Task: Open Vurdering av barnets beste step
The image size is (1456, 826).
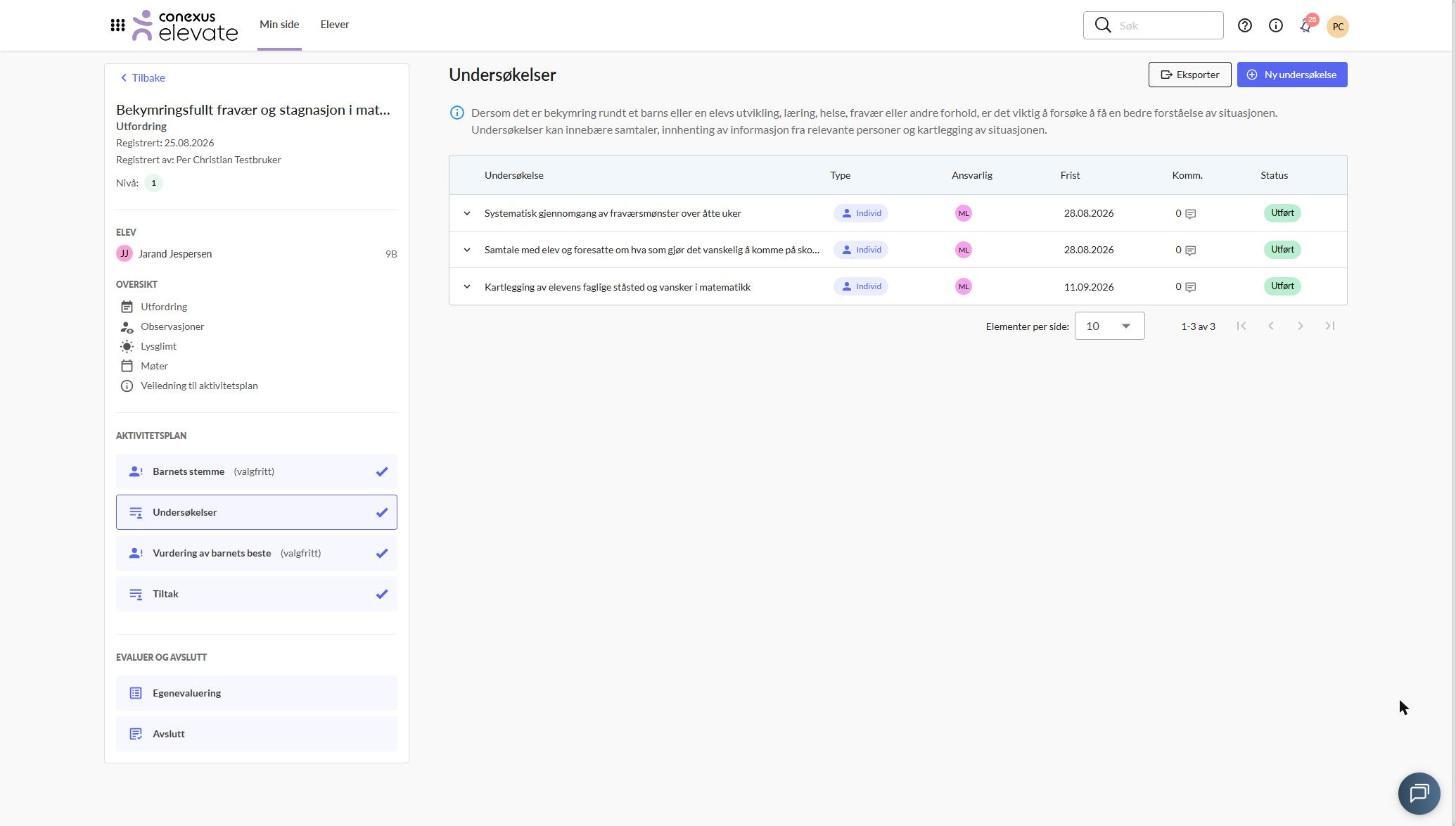Action: (x=256, y=553)
